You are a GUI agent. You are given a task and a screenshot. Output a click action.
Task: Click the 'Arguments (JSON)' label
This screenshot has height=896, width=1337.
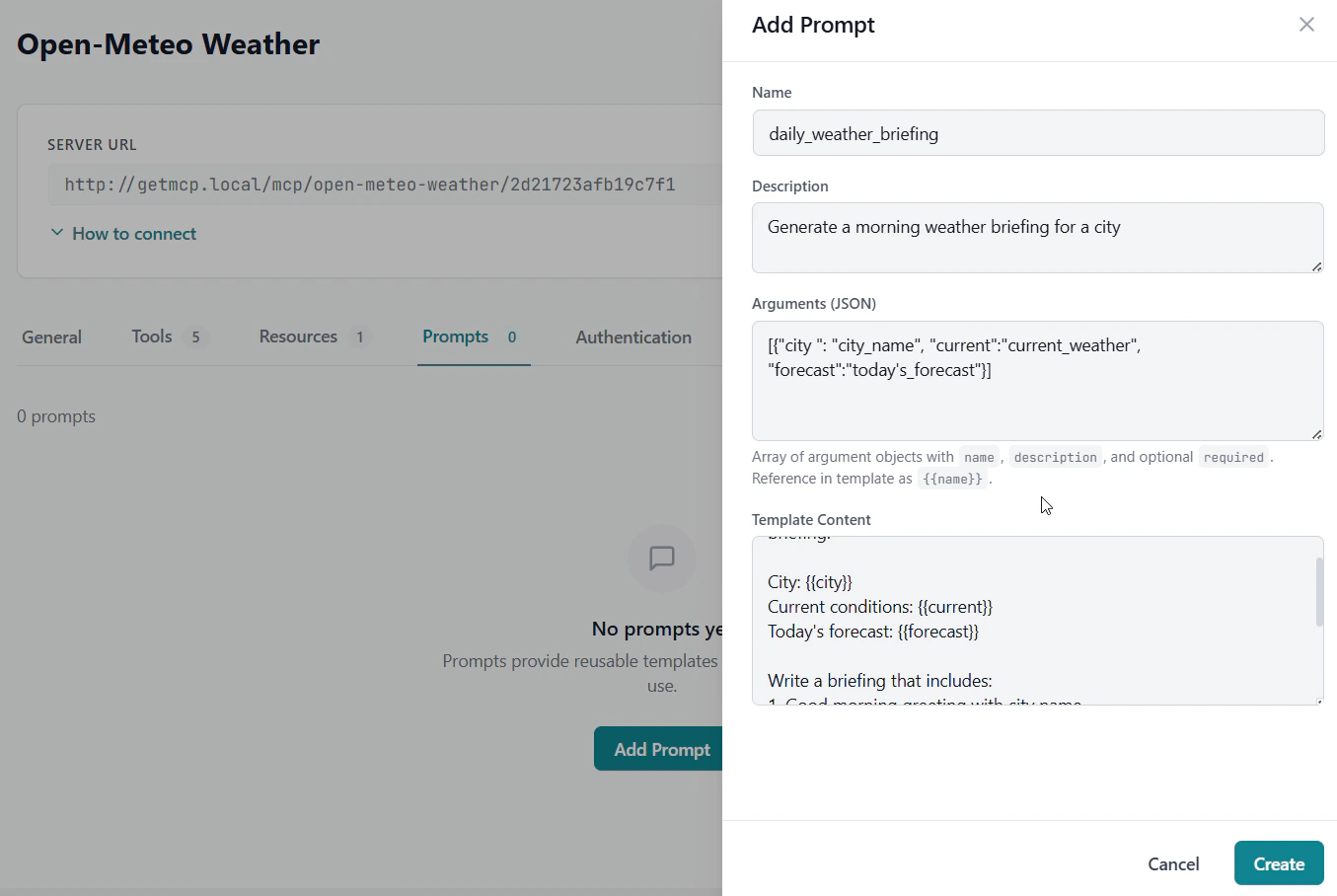click(x=814, y=304)
